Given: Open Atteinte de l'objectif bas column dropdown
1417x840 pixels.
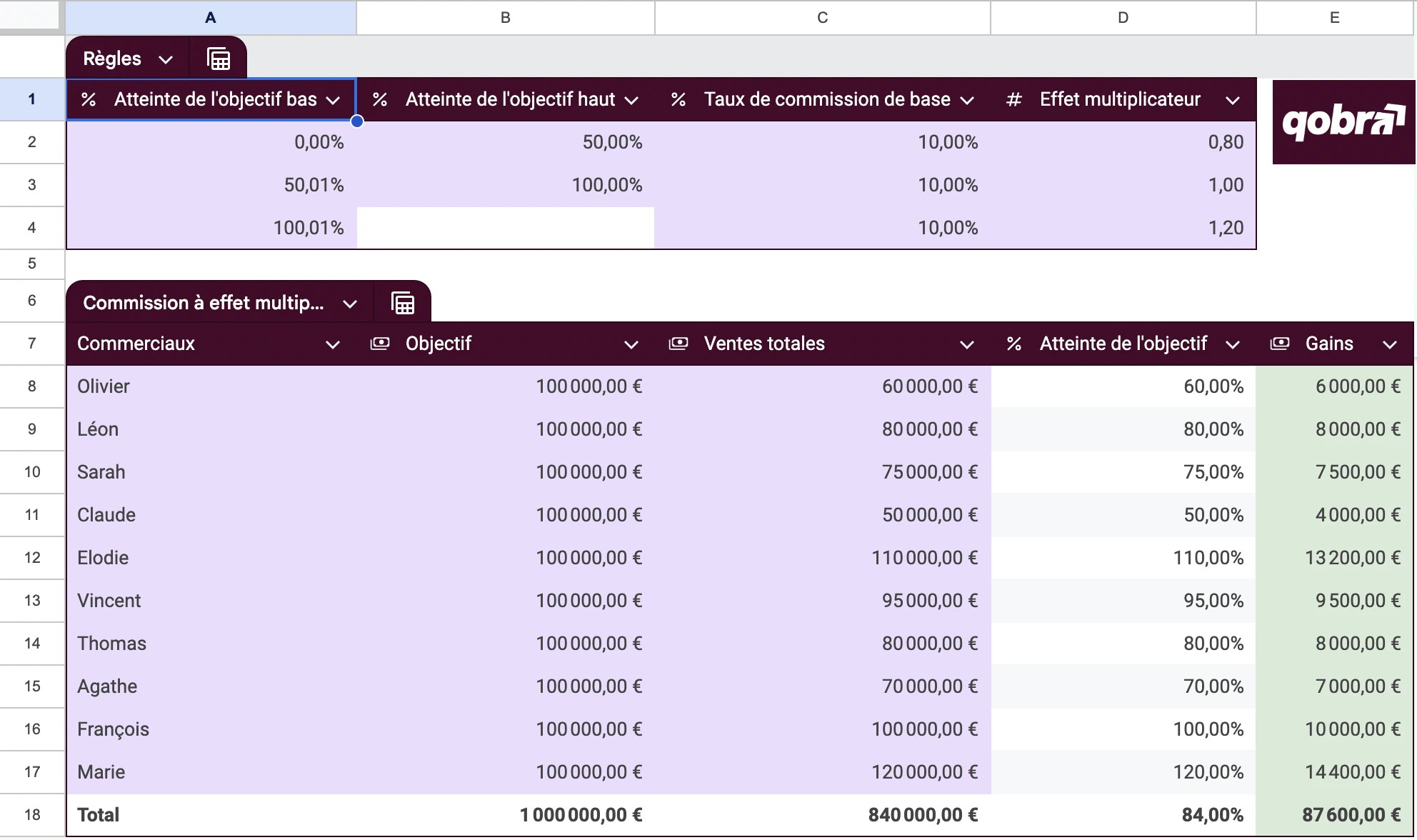Looking at the screenshot, I should [333, 100].
